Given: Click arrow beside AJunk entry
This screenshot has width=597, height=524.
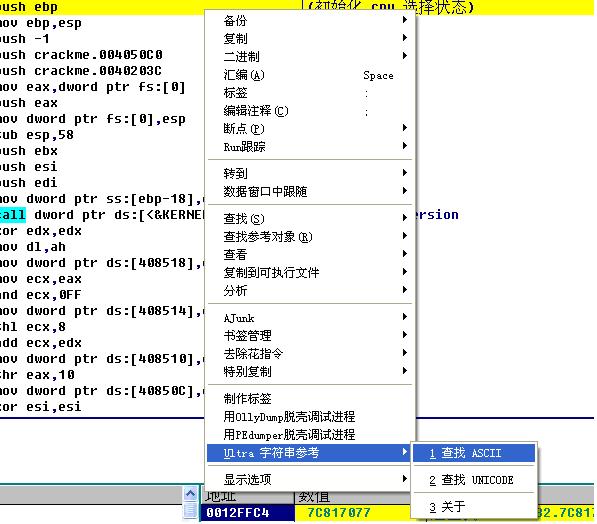Looking at the screenshot, I should tap(405, 317).
